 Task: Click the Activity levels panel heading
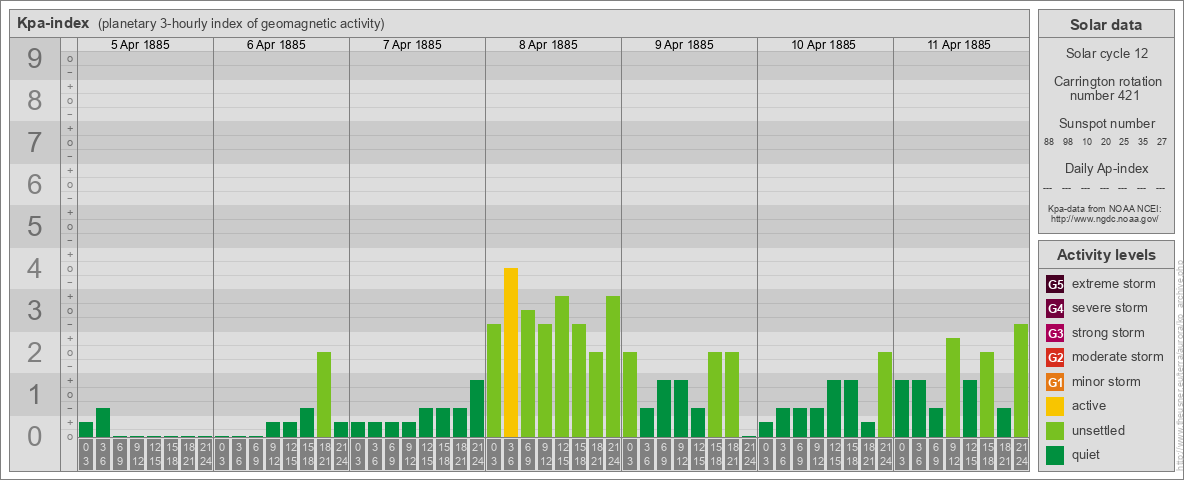point(1106,255)
